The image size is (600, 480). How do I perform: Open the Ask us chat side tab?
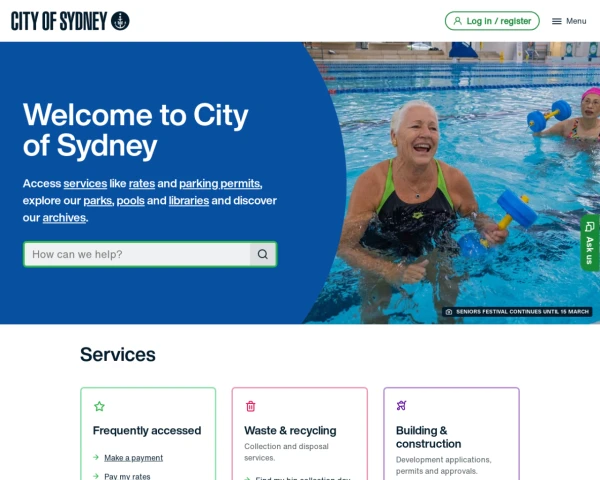[x=590, y=243]
